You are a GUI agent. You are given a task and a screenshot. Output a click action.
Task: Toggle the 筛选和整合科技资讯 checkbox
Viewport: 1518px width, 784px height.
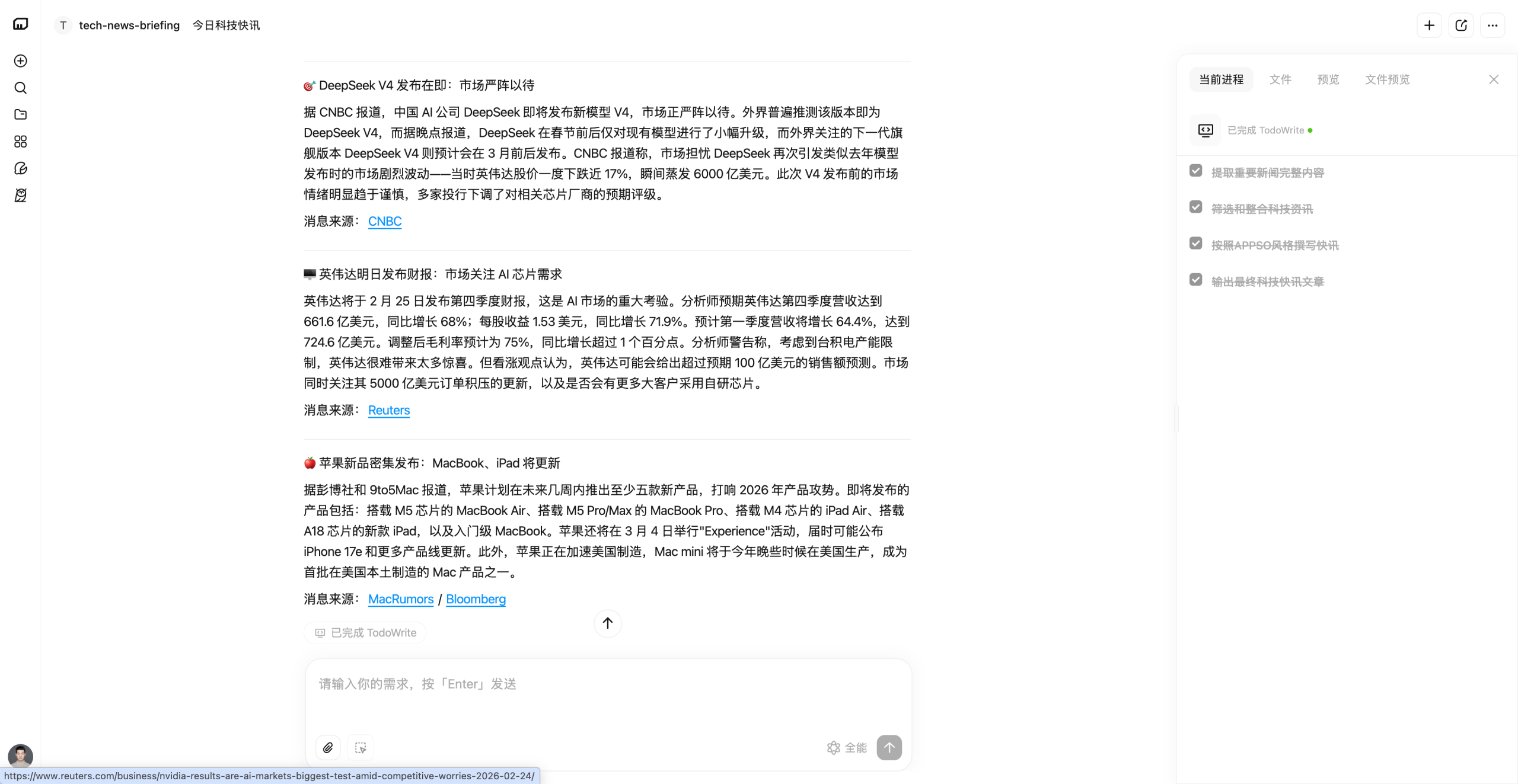click(x=1195, y=207)
